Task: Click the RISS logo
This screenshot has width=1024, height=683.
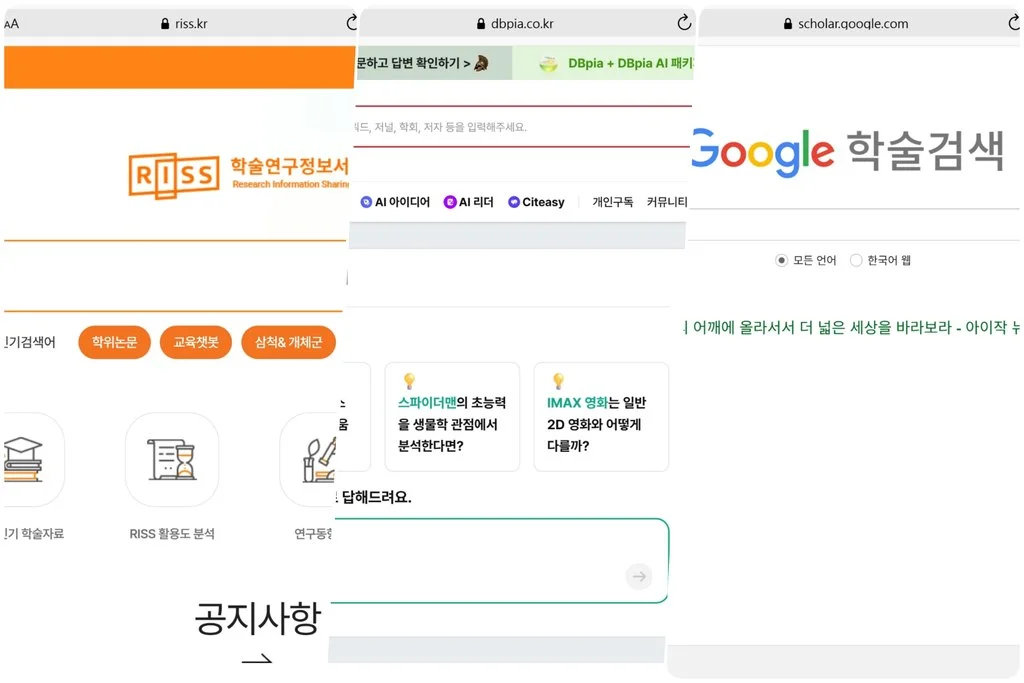Action: (174, 175)
